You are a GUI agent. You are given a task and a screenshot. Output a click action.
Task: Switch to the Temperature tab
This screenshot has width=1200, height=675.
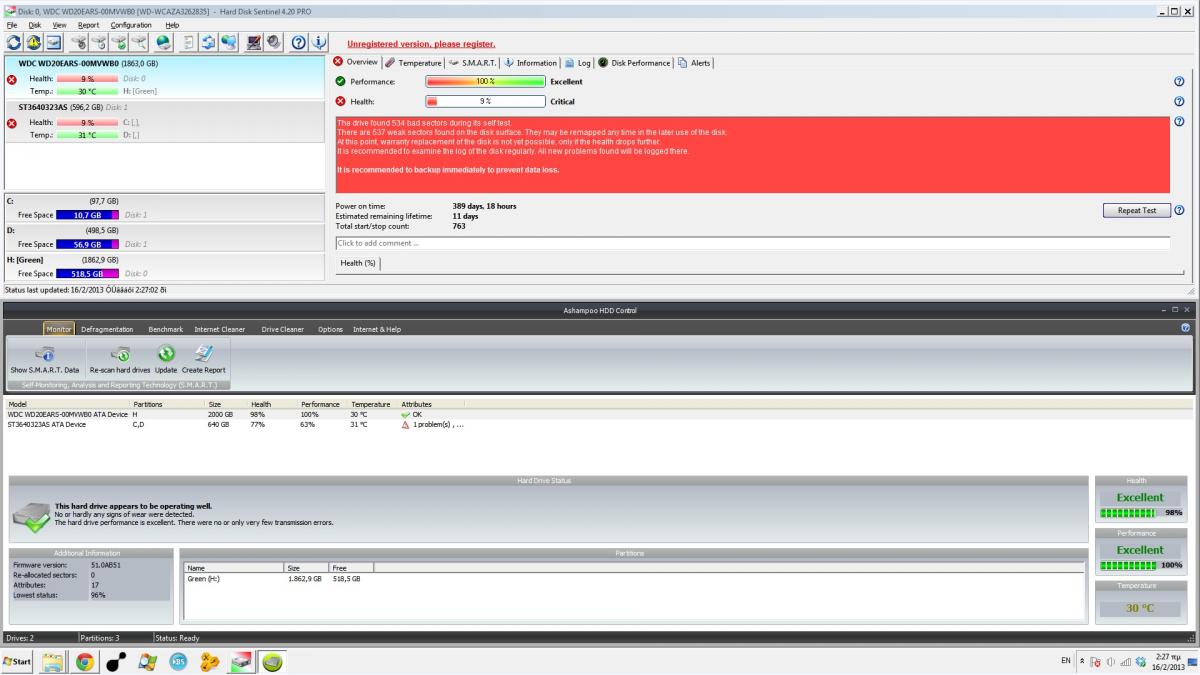point(412,63)
